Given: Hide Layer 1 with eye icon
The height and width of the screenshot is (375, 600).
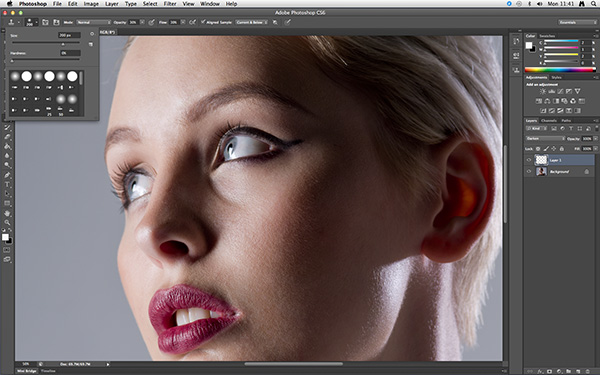Looking at the screenshot, I should 529,160.
